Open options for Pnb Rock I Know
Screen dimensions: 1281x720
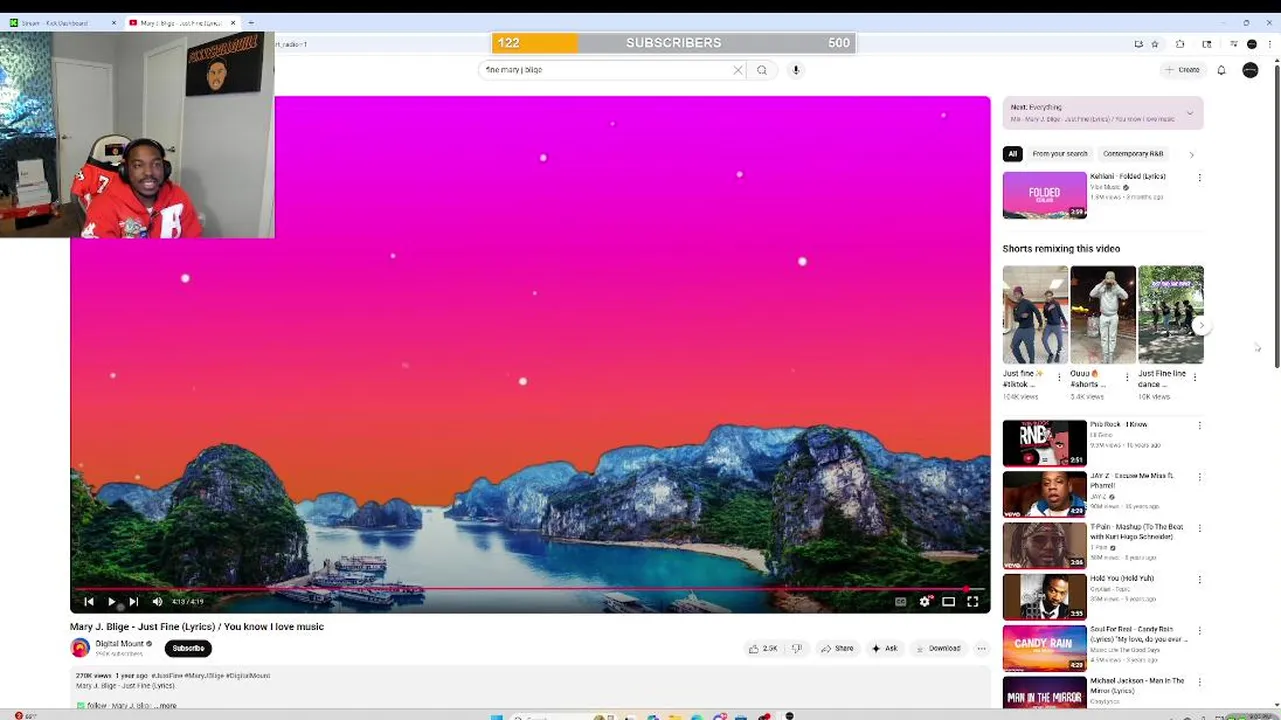[1199, 426]
